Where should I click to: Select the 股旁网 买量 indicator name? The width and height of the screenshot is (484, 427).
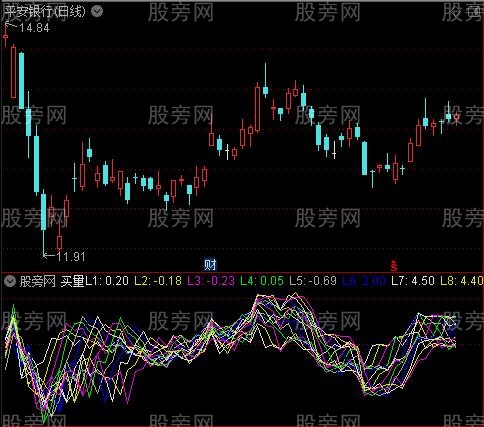tap(52, 281)
